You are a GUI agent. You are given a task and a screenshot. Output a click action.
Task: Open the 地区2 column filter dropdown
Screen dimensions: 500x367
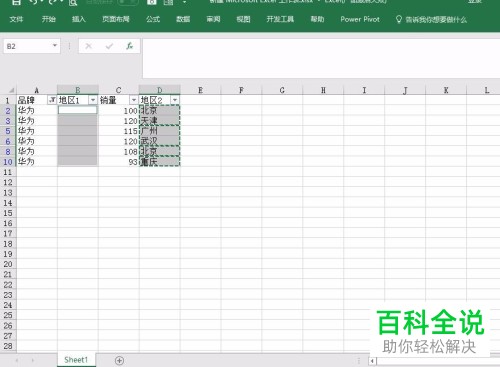pyautogui.click(x=175, y=100)
